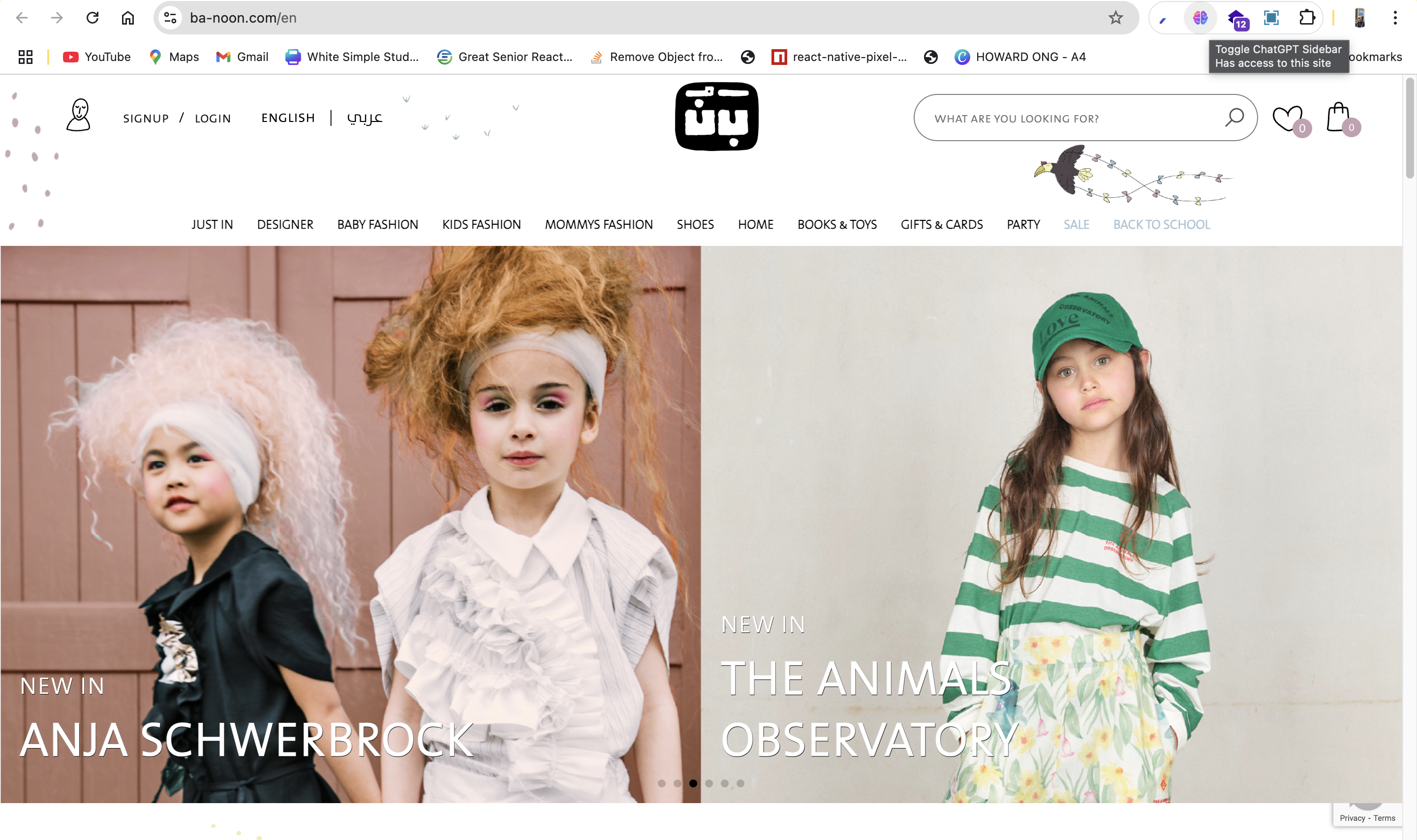Select the ENGLISH language option
This screenshot has height=840, width=1417.
click(288, 118)
